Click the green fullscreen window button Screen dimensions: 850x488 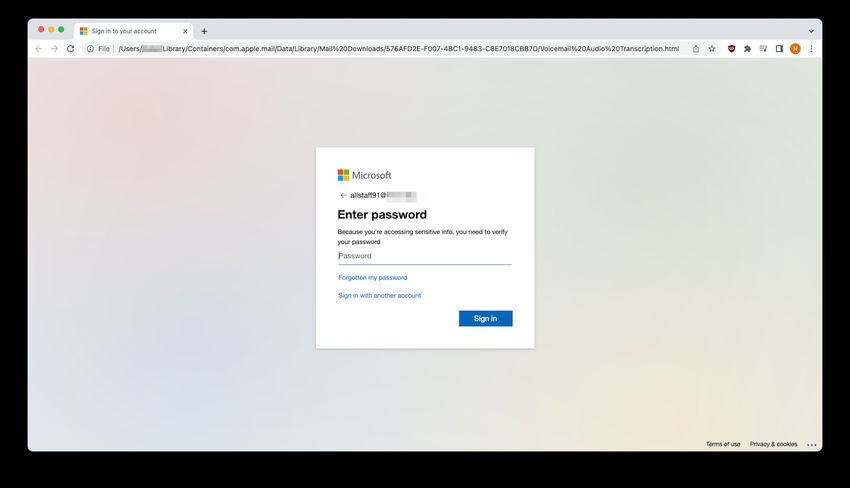(61, 29)
